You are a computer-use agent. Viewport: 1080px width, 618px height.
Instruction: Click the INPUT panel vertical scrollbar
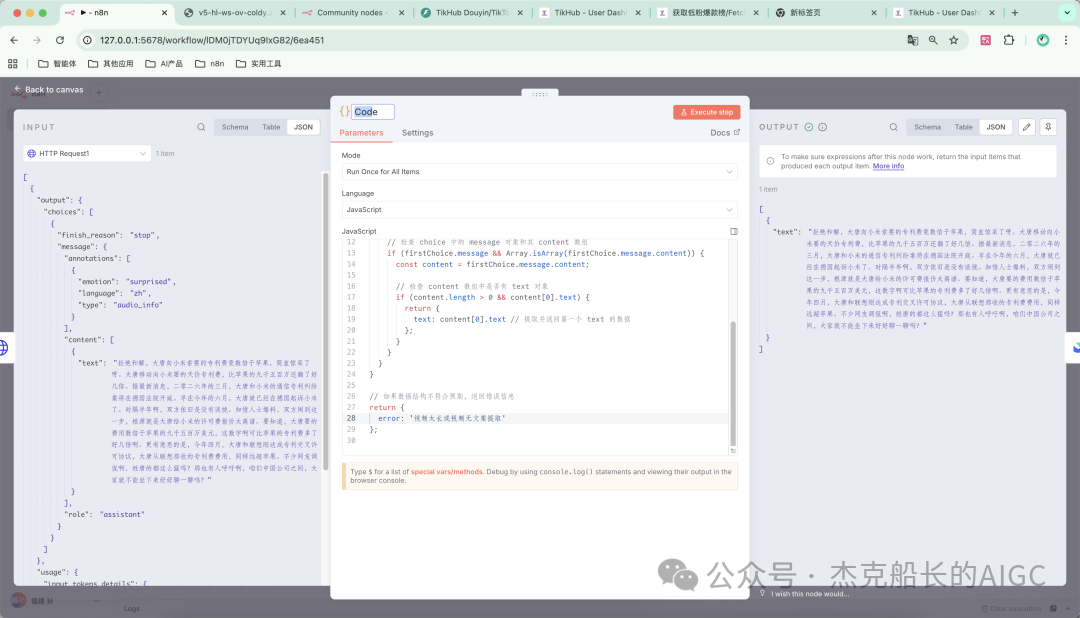[x=325, y=321]
